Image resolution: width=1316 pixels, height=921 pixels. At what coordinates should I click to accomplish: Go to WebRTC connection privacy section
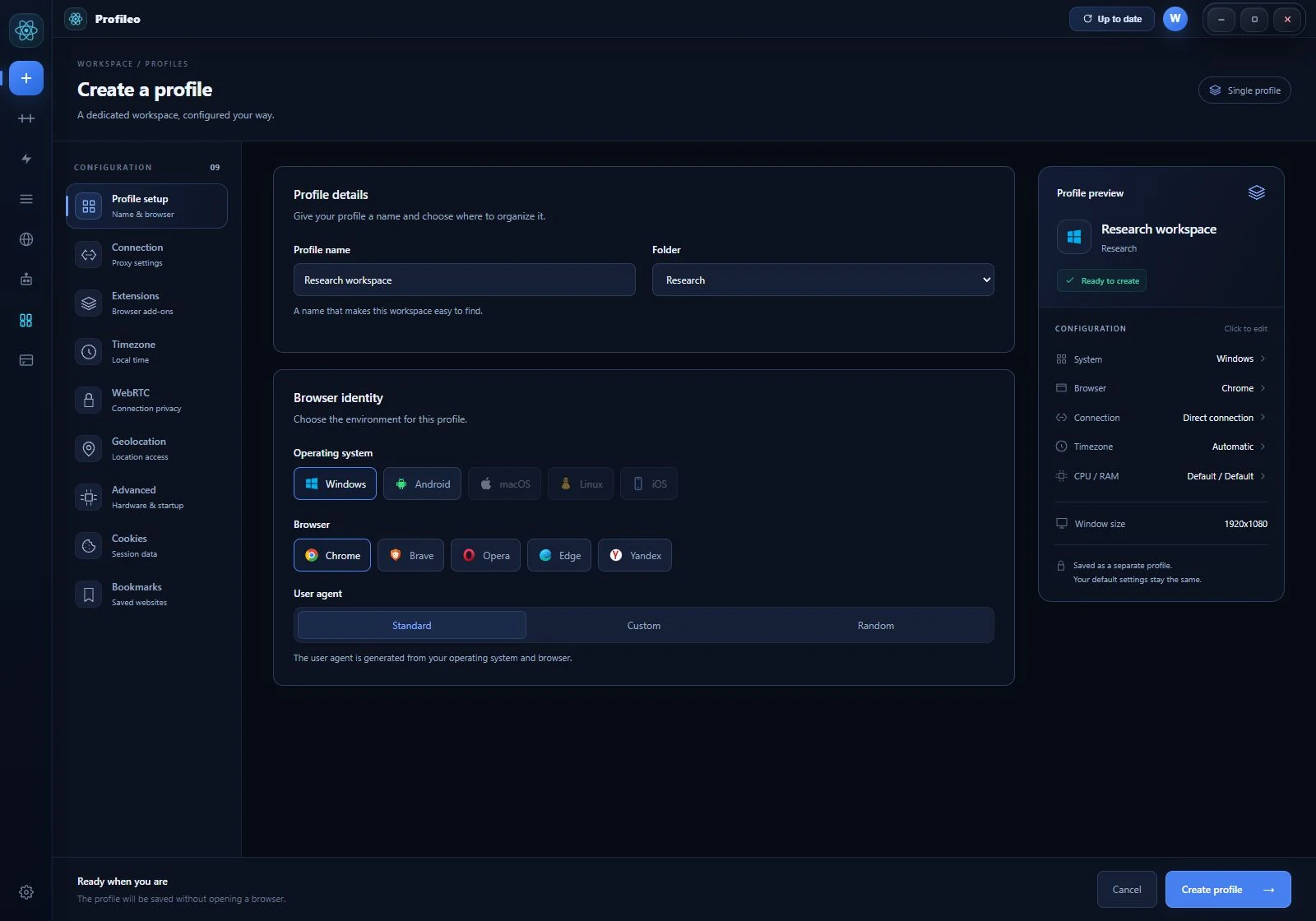[x=146, y=400]
